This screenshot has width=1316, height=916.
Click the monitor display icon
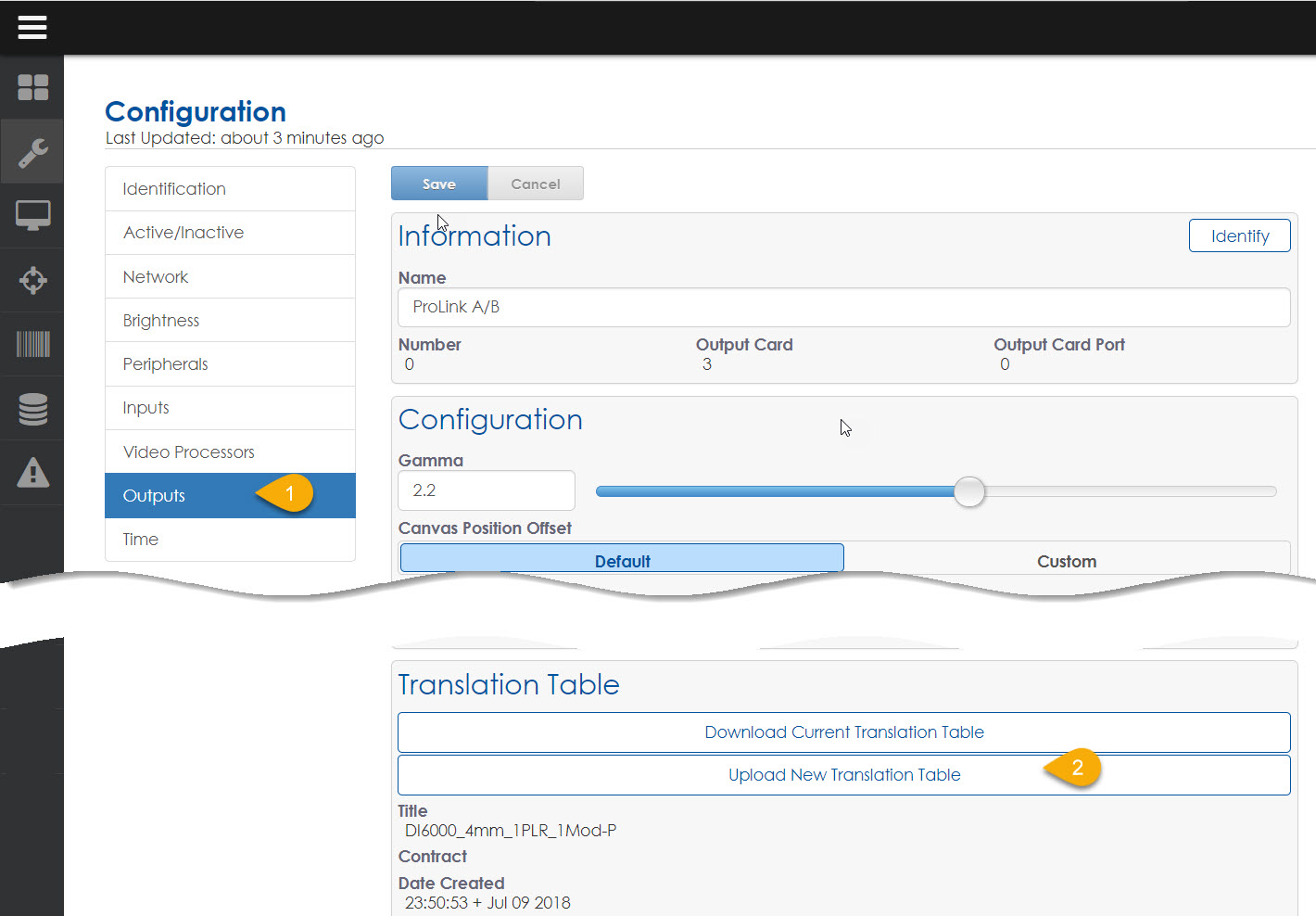(x=32, y=216)
